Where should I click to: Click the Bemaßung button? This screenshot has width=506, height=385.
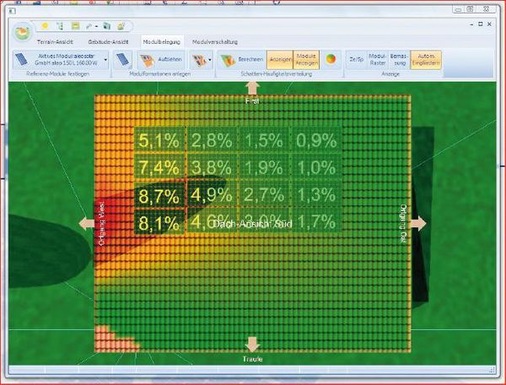[399, 60]
